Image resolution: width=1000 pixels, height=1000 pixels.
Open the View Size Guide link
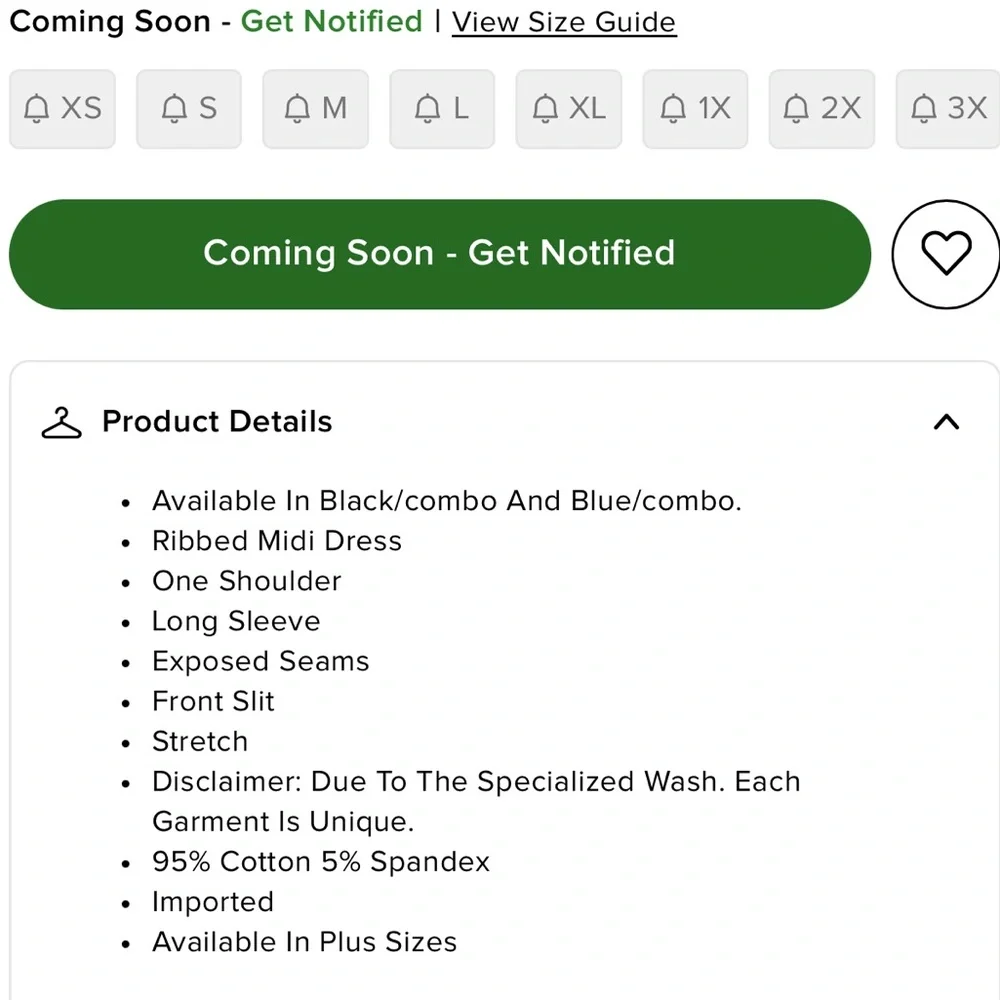(x=564, y=22)
